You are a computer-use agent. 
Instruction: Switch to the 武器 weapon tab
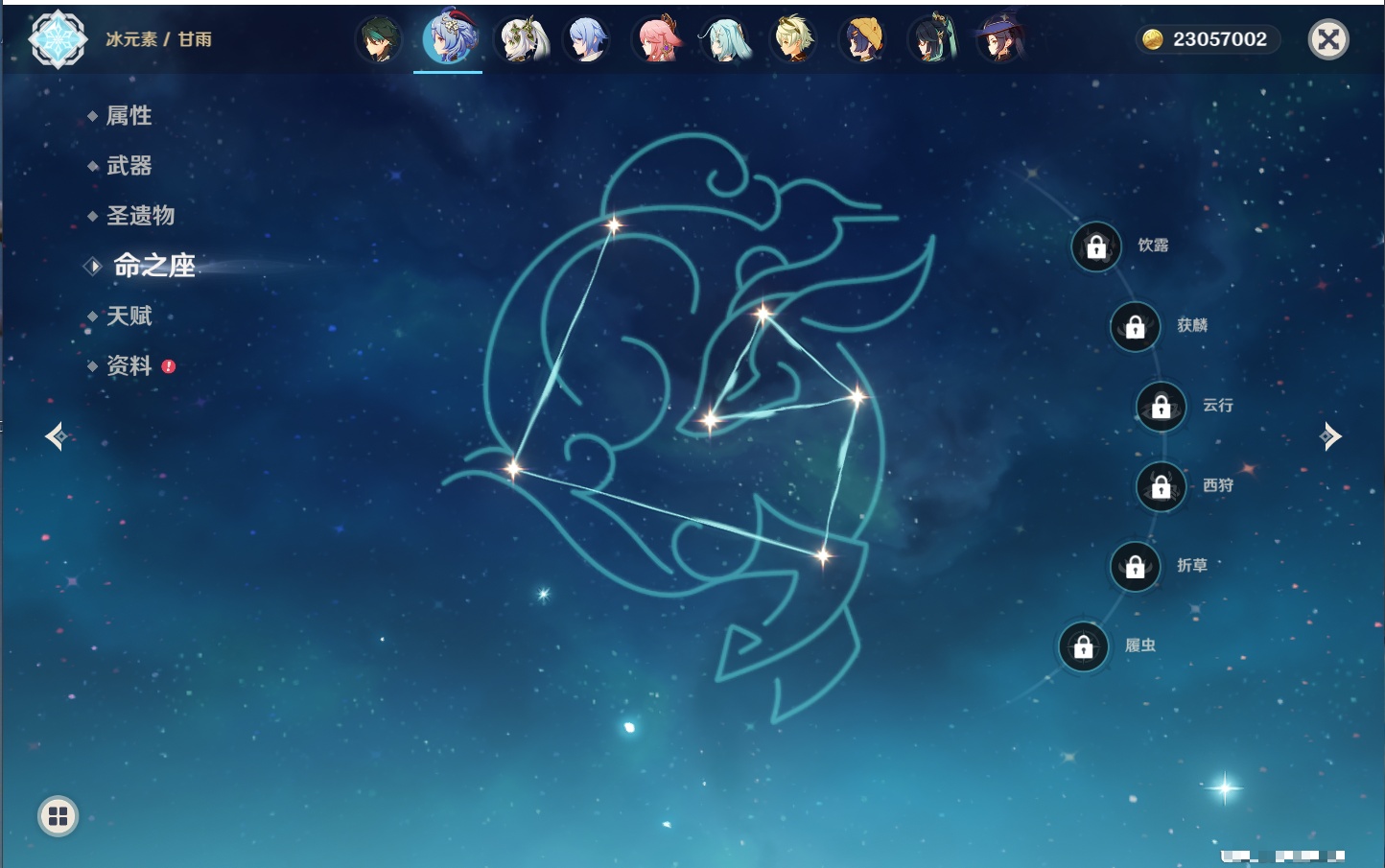[x=129, y=166]
